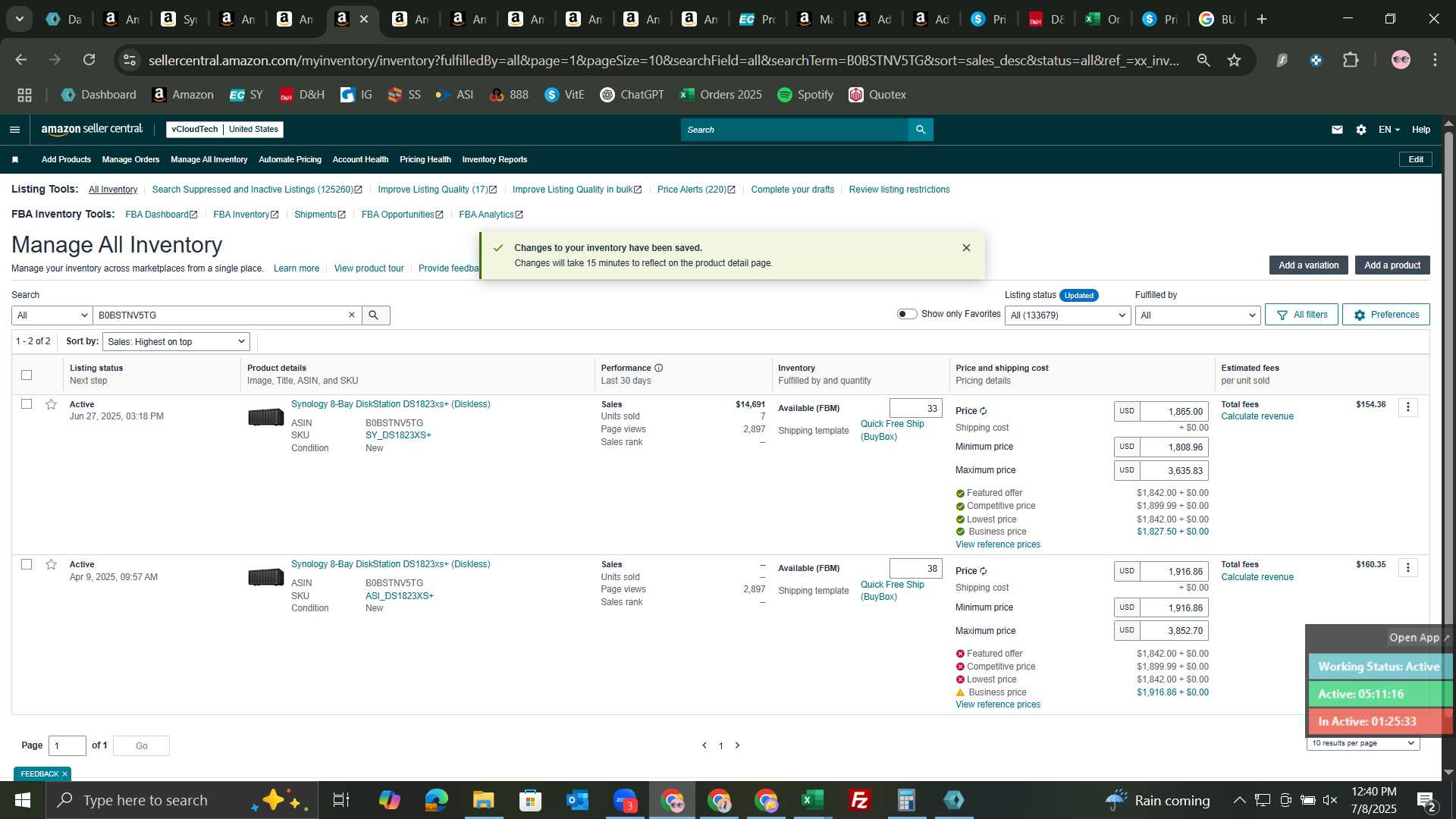This screenshot has width=1456, height=819.
Task: Bookmark this page with the star icon
Action: click(x=1234, y=60)
